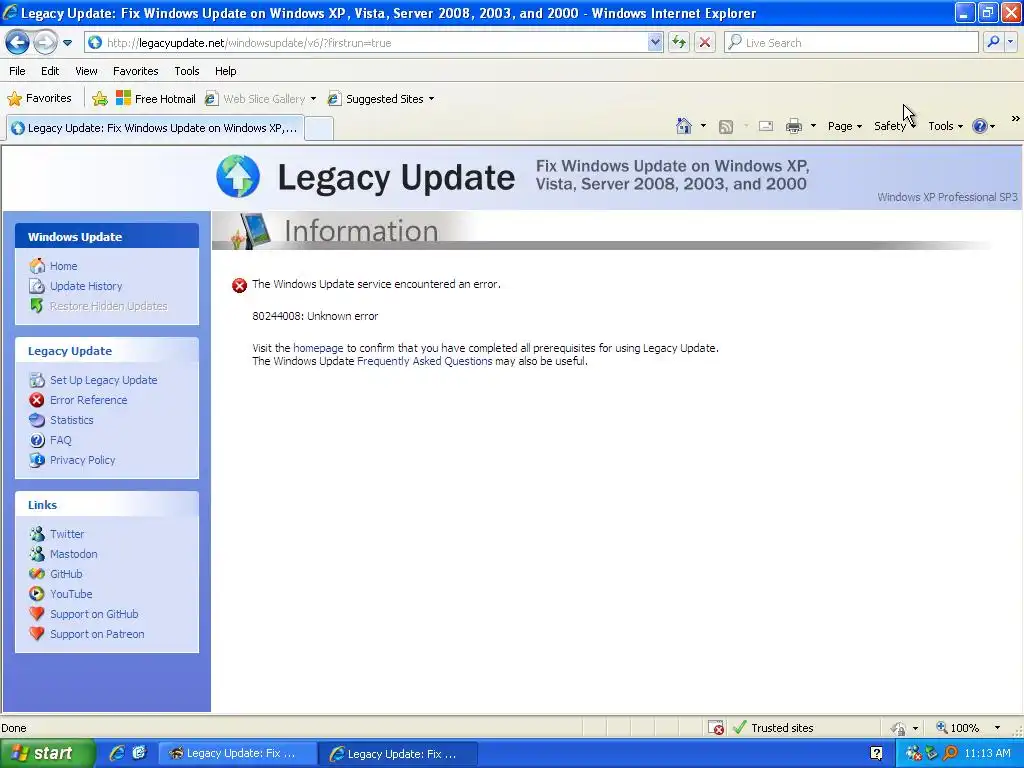Open the Page command menu
The width and height of the screenshot is (1024, 768).
point(844,126)
